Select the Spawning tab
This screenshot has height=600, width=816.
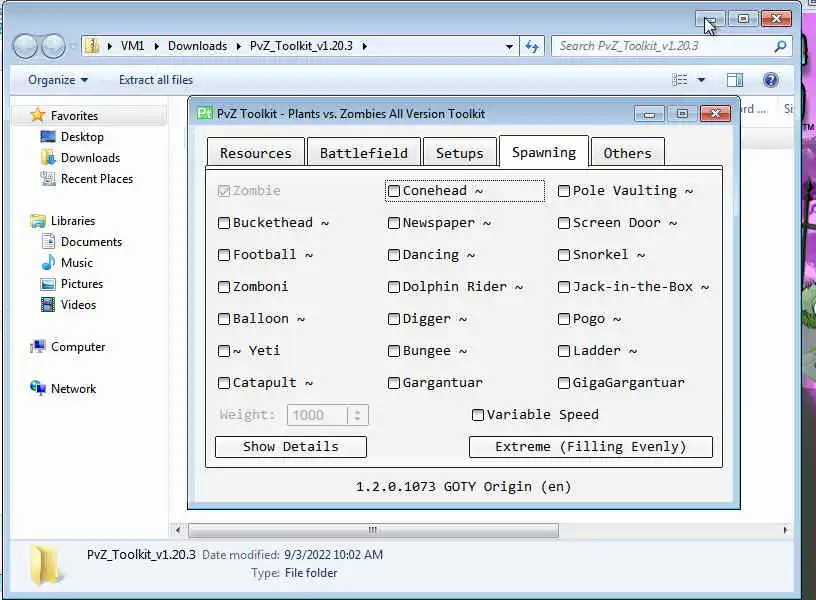click(544, 152)
